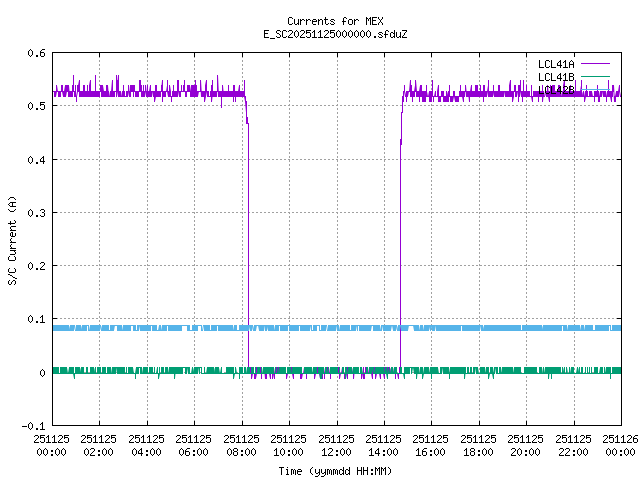The image size is (640, 480).
Task: Click the green LCL41B legend line sample
Action: coord(597,77)
